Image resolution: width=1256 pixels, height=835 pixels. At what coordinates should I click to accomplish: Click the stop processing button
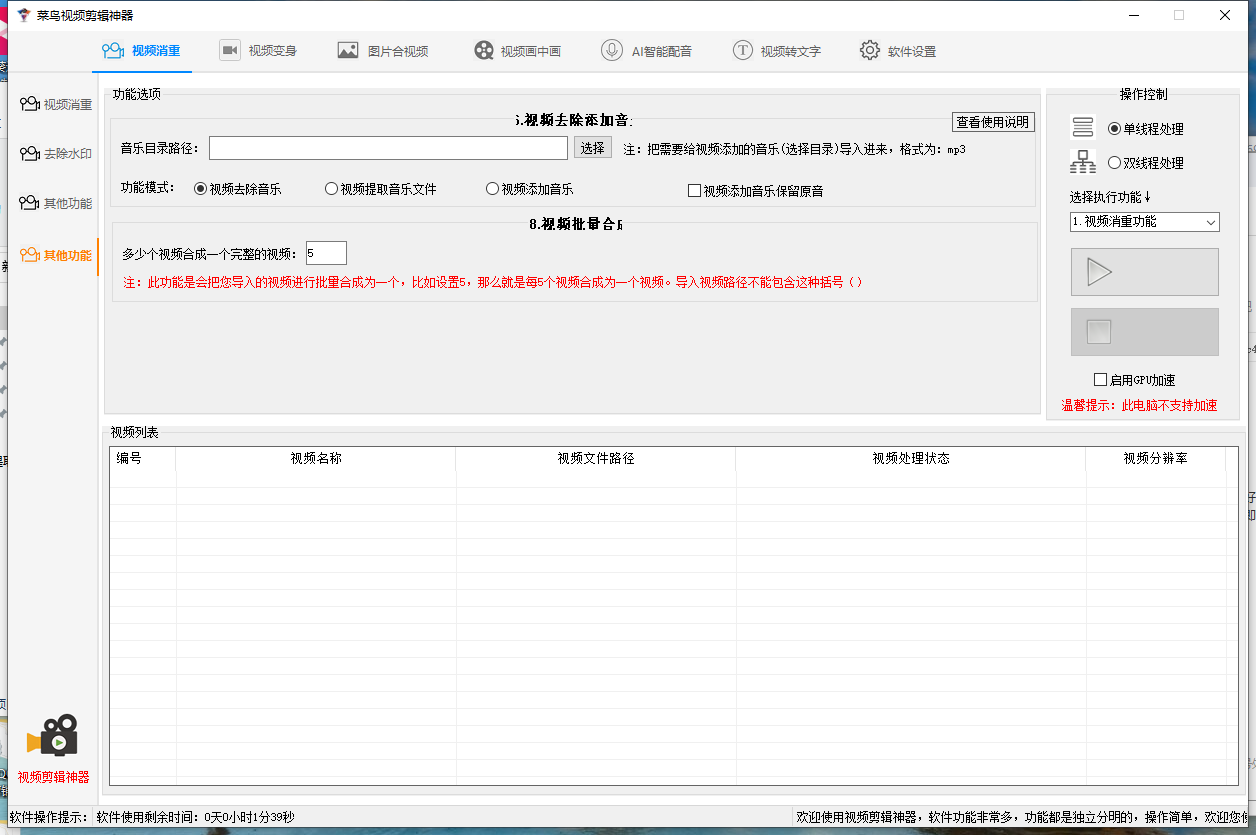tap(1144, 332)
